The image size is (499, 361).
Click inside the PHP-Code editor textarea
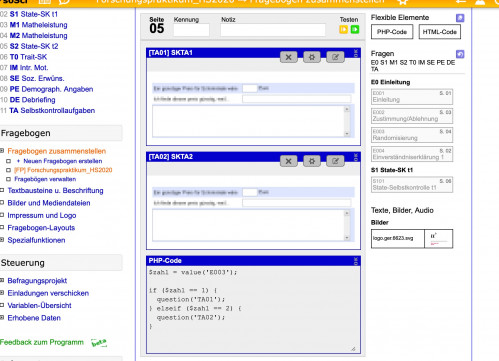(253, 309)
